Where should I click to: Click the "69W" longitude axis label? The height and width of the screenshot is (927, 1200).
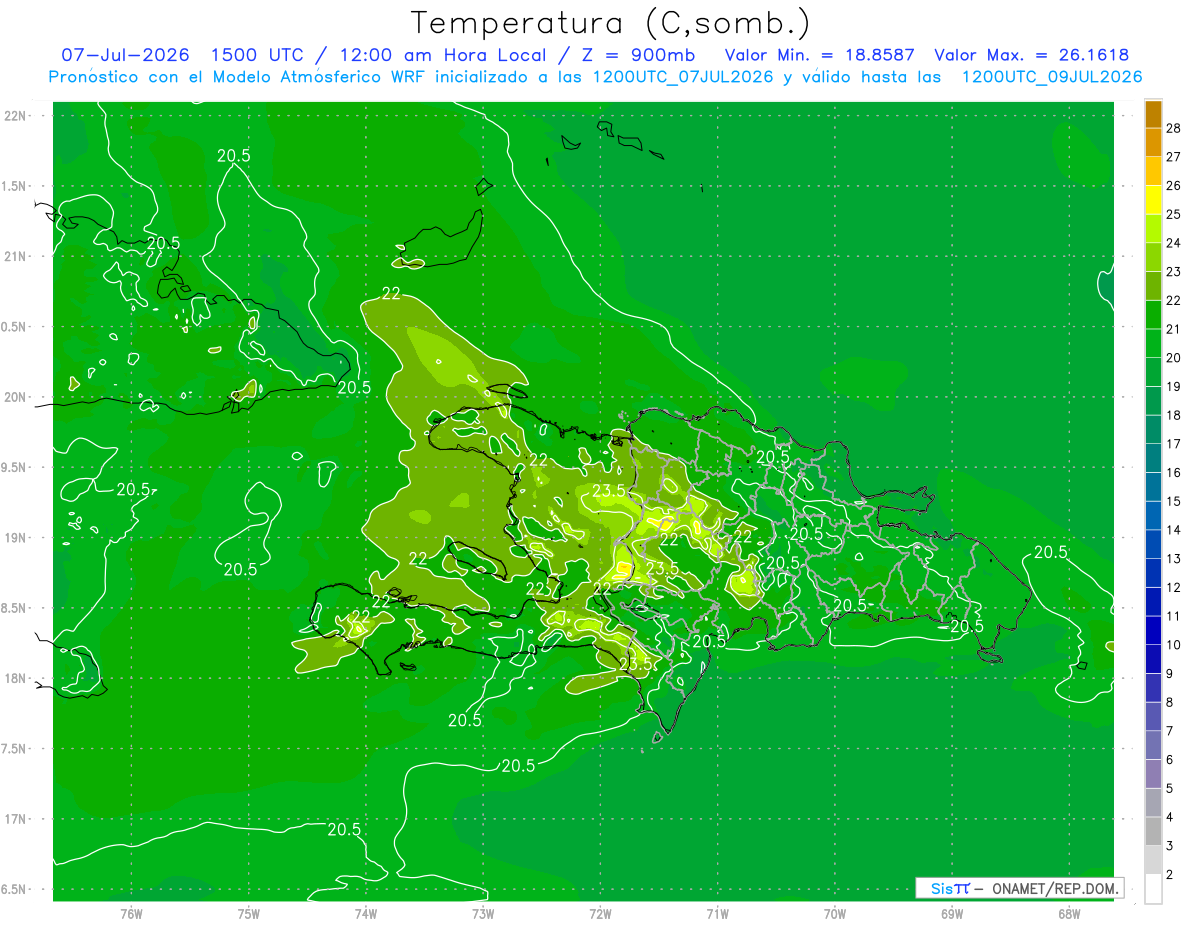coord(952,914)
